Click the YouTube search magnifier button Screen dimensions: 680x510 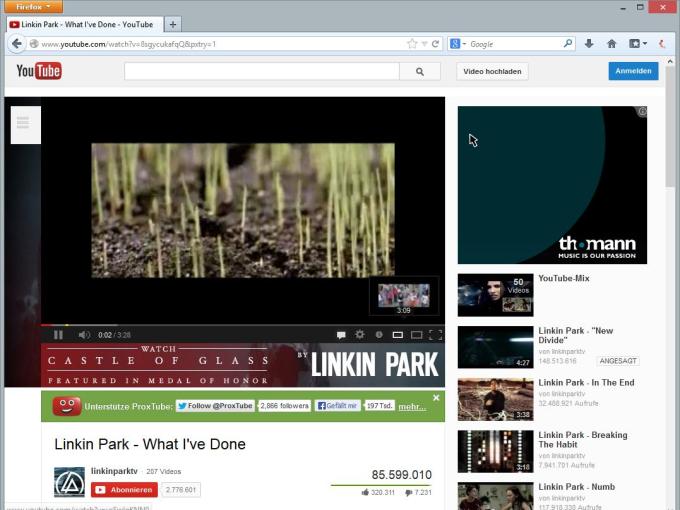[419, 71]
